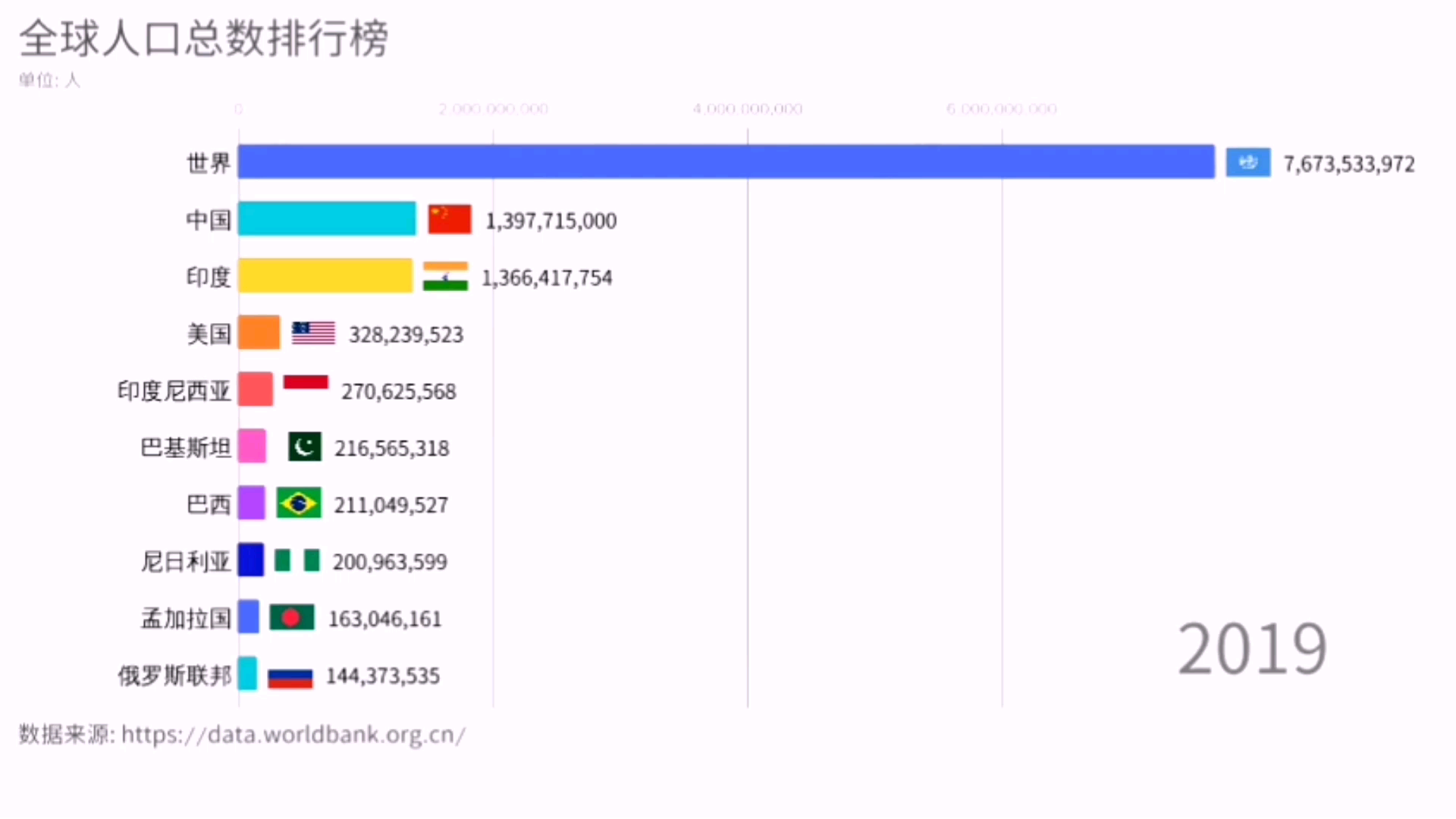
Task: Click the 俄罗斯联邦 row label
Action: point(174,674)
